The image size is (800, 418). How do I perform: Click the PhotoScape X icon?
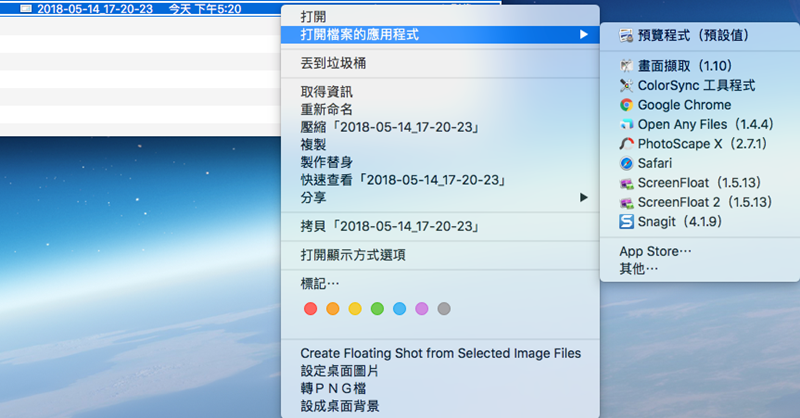coord(626,143)
